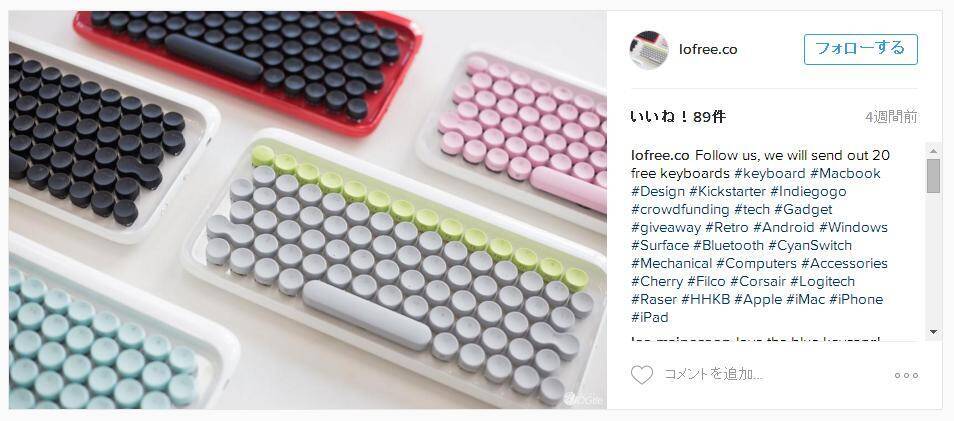The width and height of the screenshot is (954, 421).
Task: Open the #Bluetooth hashtag
Action: pos(728,245)
